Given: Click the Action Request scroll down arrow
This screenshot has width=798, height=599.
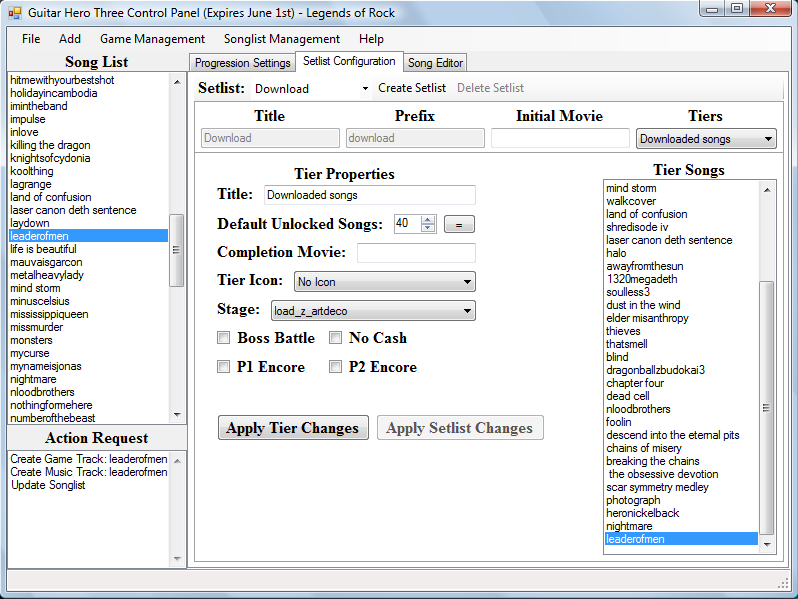Looking at the screenshot, I should (x=177, y=559).
